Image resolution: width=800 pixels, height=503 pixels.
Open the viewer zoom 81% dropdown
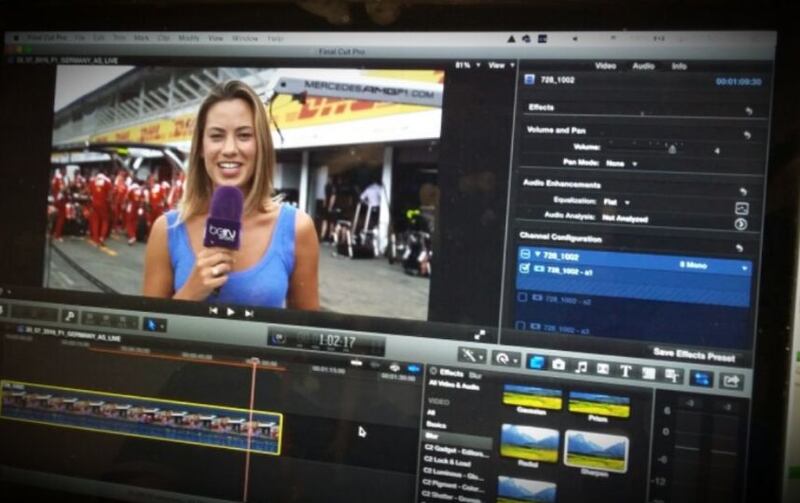[x=468, y=65]
